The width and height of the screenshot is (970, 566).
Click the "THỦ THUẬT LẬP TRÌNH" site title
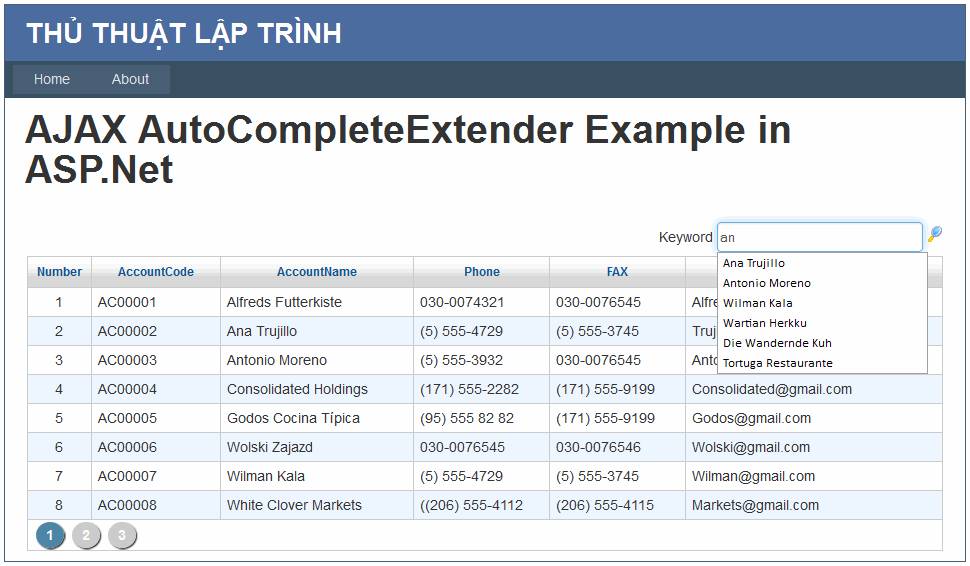pyautogui.click(x=184, y=33)
